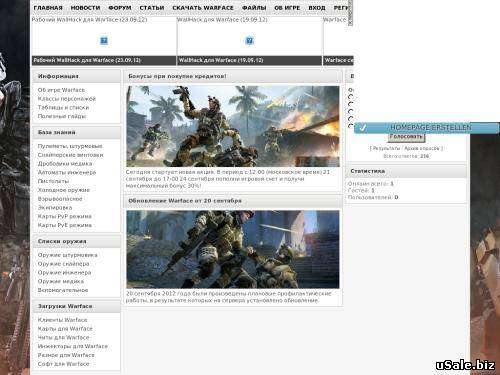Open the ФОРУМ section from the top menu

[120, 8]
